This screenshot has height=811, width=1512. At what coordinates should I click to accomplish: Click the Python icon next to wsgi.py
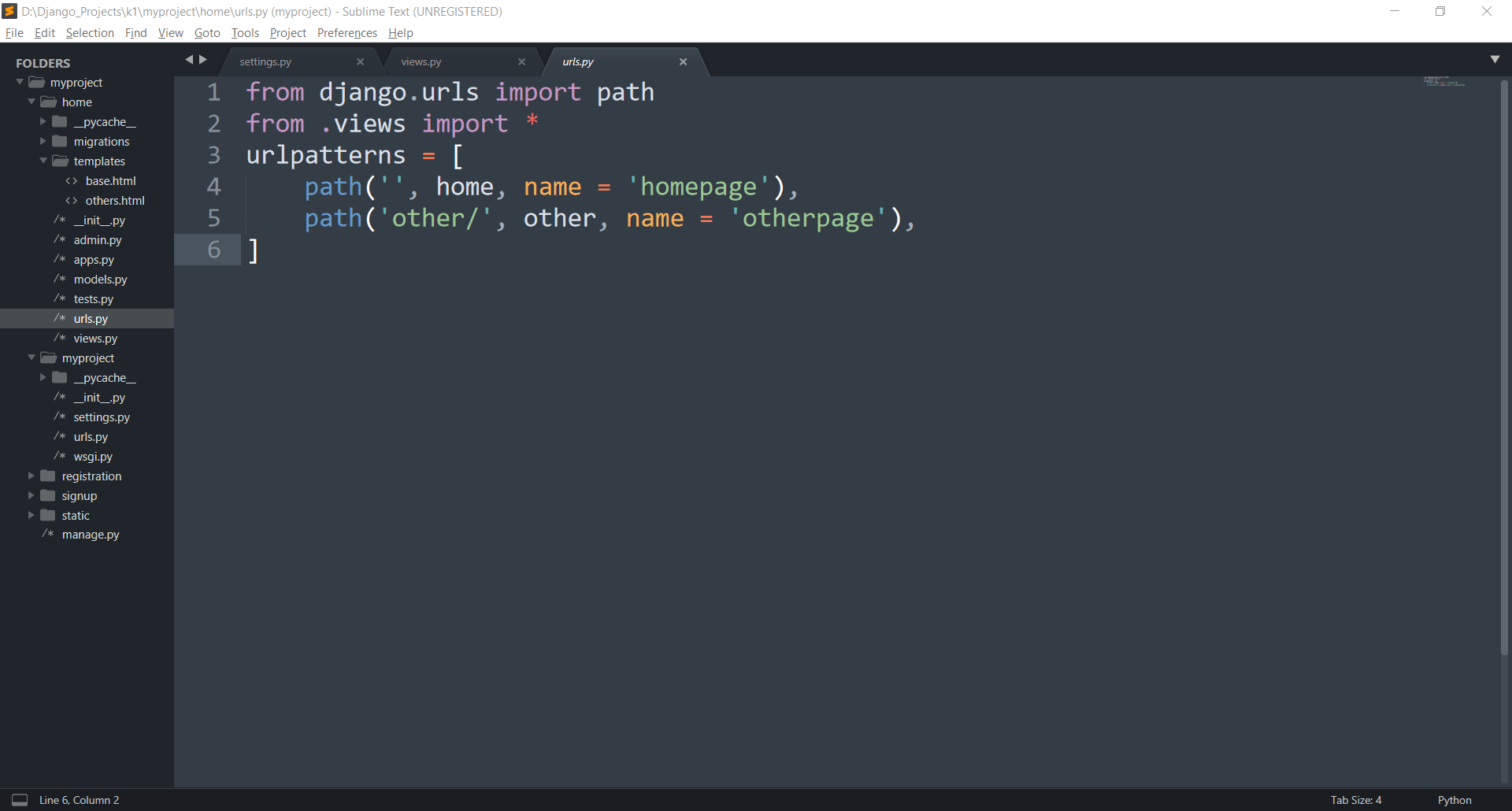(59, 456)
